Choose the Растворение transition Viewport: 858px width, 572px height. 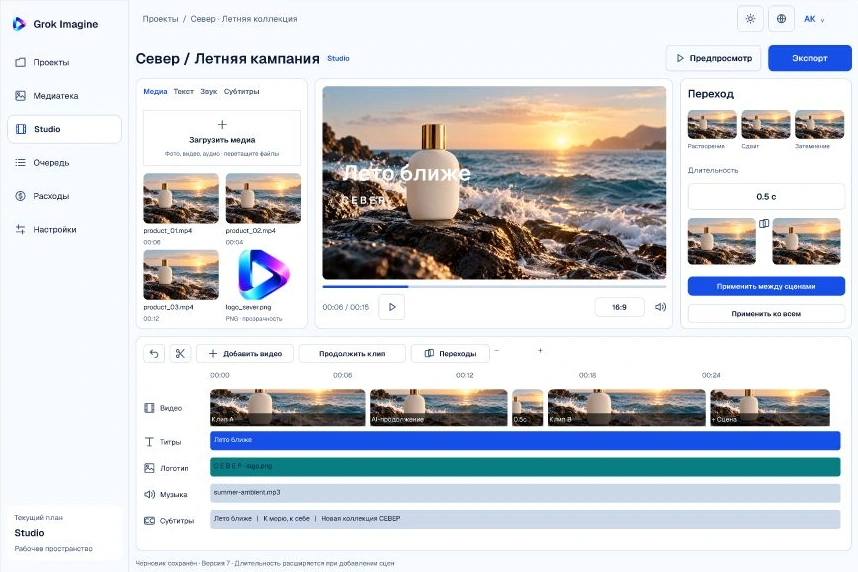pos(712,125)
